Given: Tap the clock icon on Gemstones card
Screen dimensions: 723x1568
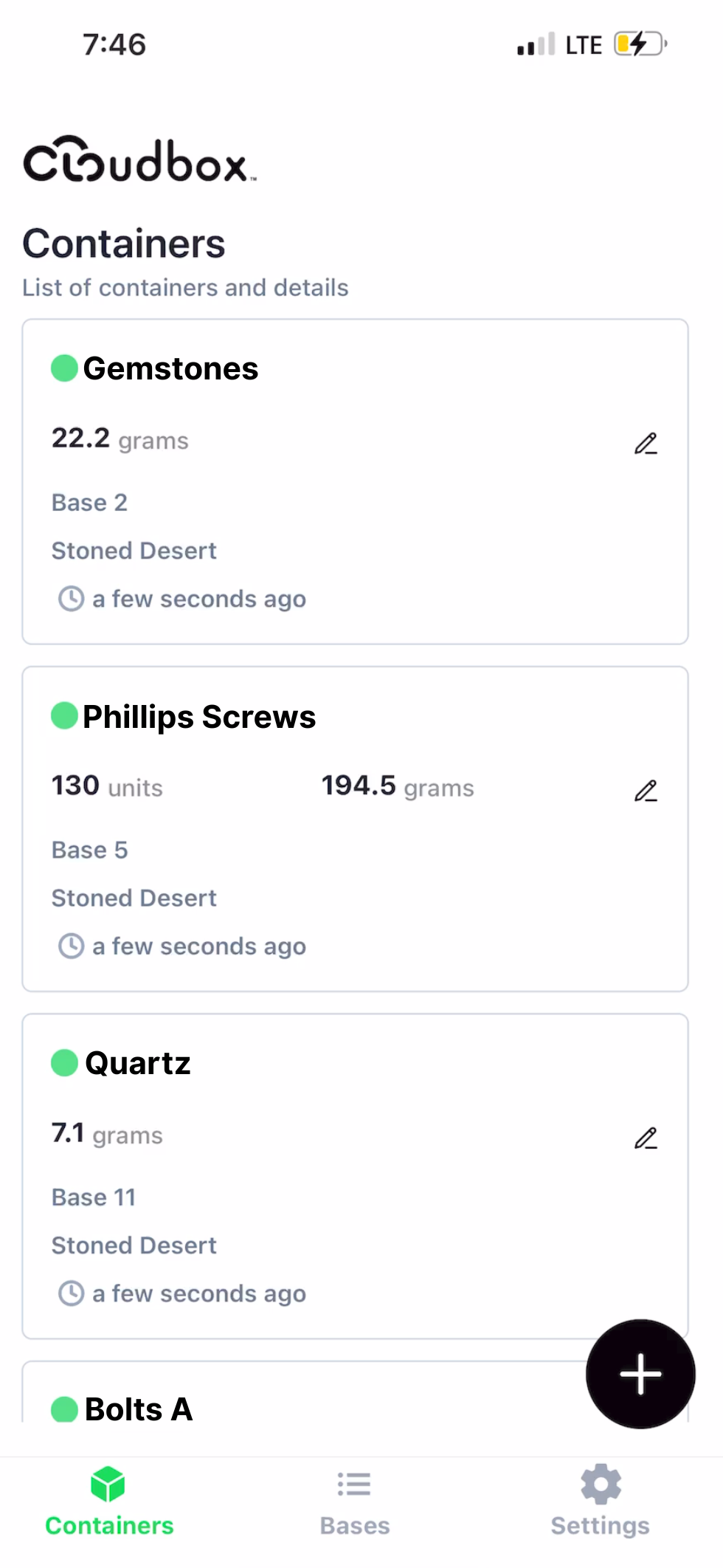Looking at the screenshot, I should (71, 599).
